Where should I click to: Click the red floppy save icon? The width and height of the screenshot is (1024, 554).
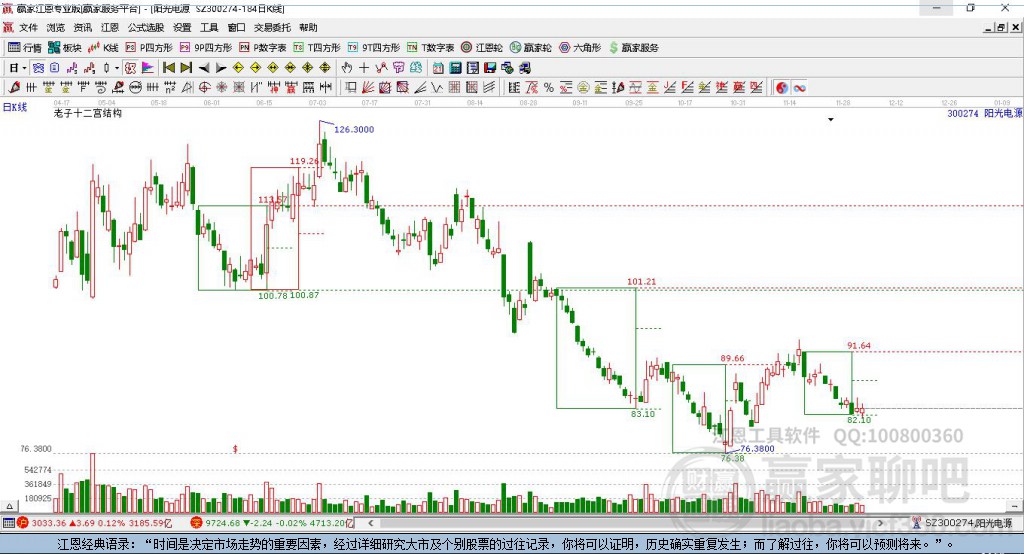point(490,68)
